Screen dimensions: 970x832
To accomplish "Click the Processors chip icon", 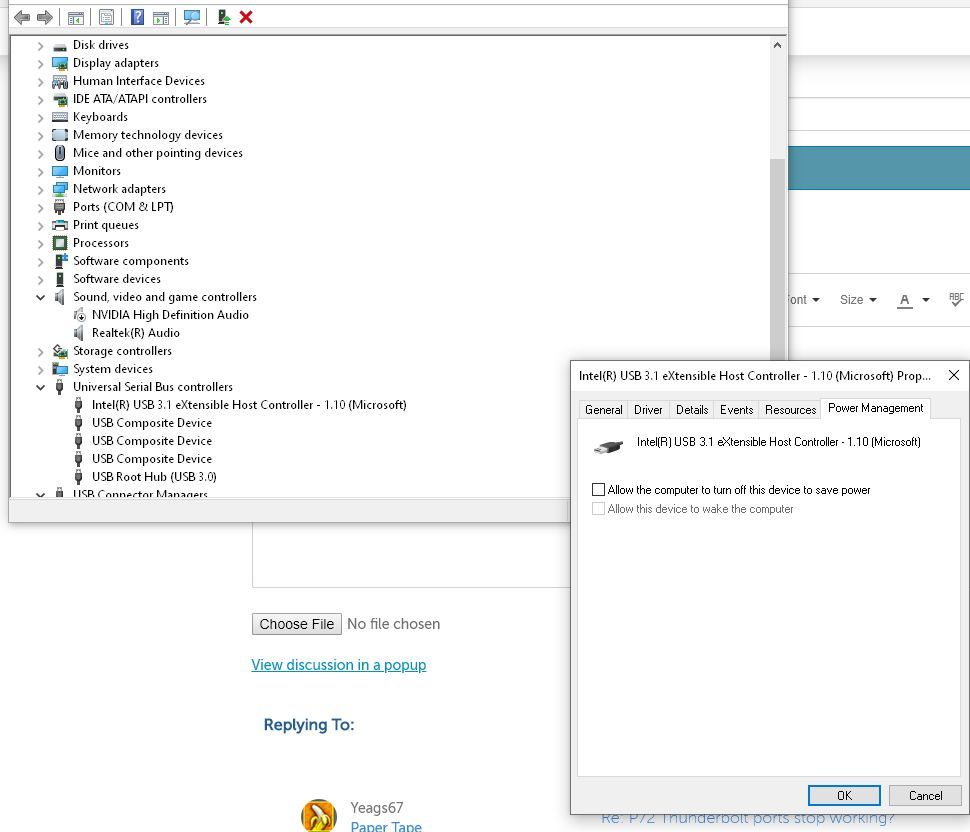I will (60, 242).
